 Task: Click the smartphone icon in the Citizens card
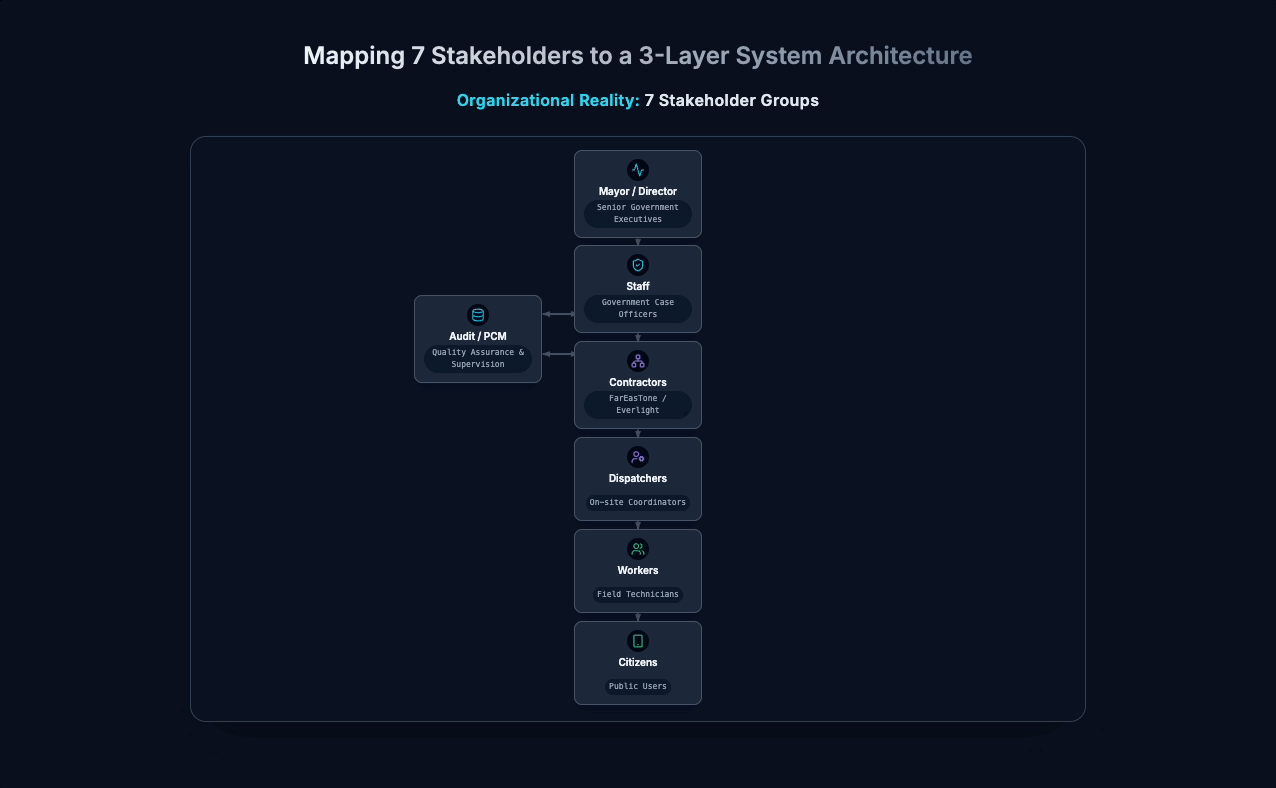pyautogui.click(x=638, y=641)
